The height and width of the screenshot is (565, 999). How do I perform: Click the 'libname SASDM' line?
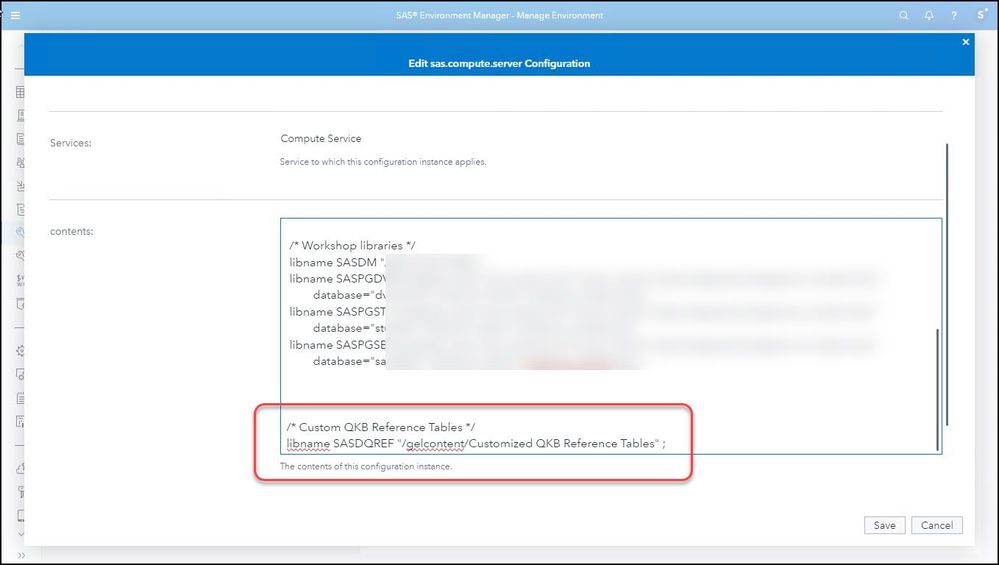click(338, 262)
